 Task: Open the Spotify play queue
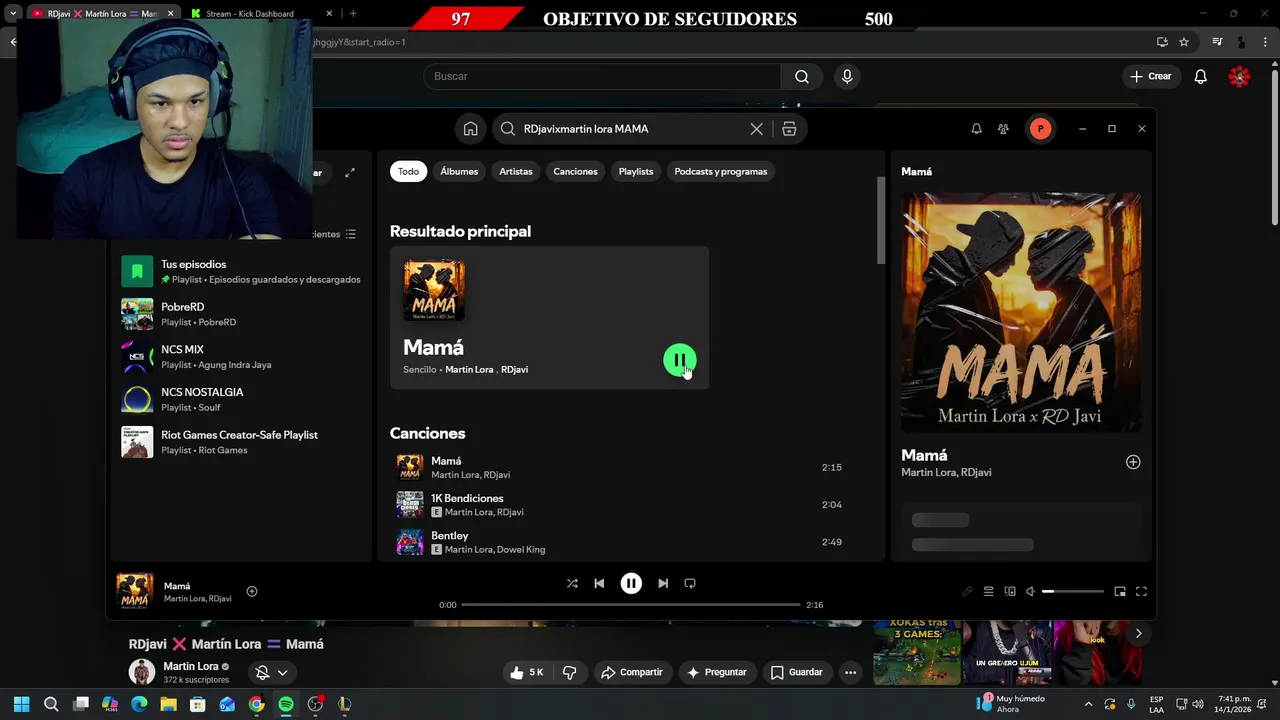(x=988, y=591)
